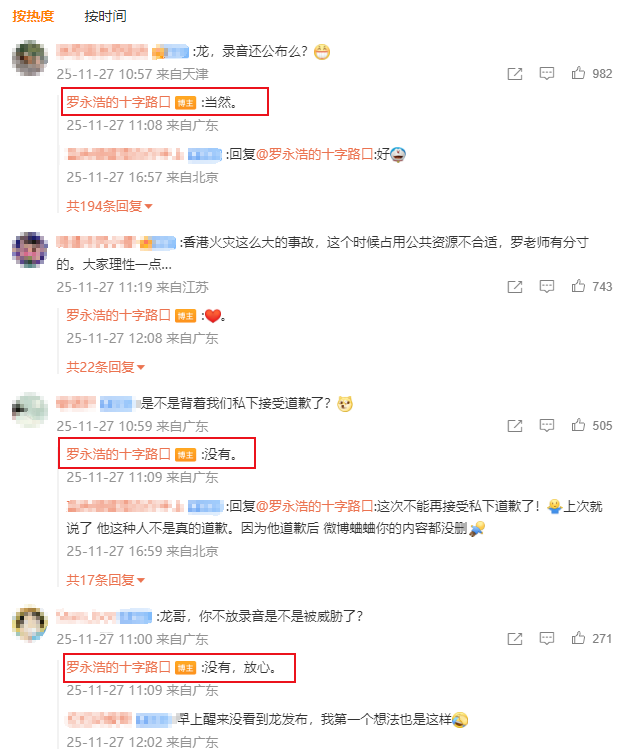This screenshot has height=749, width=633.
Task: Reply to the 是不是被威胁了 comment
Action: (x=547, y=639)
